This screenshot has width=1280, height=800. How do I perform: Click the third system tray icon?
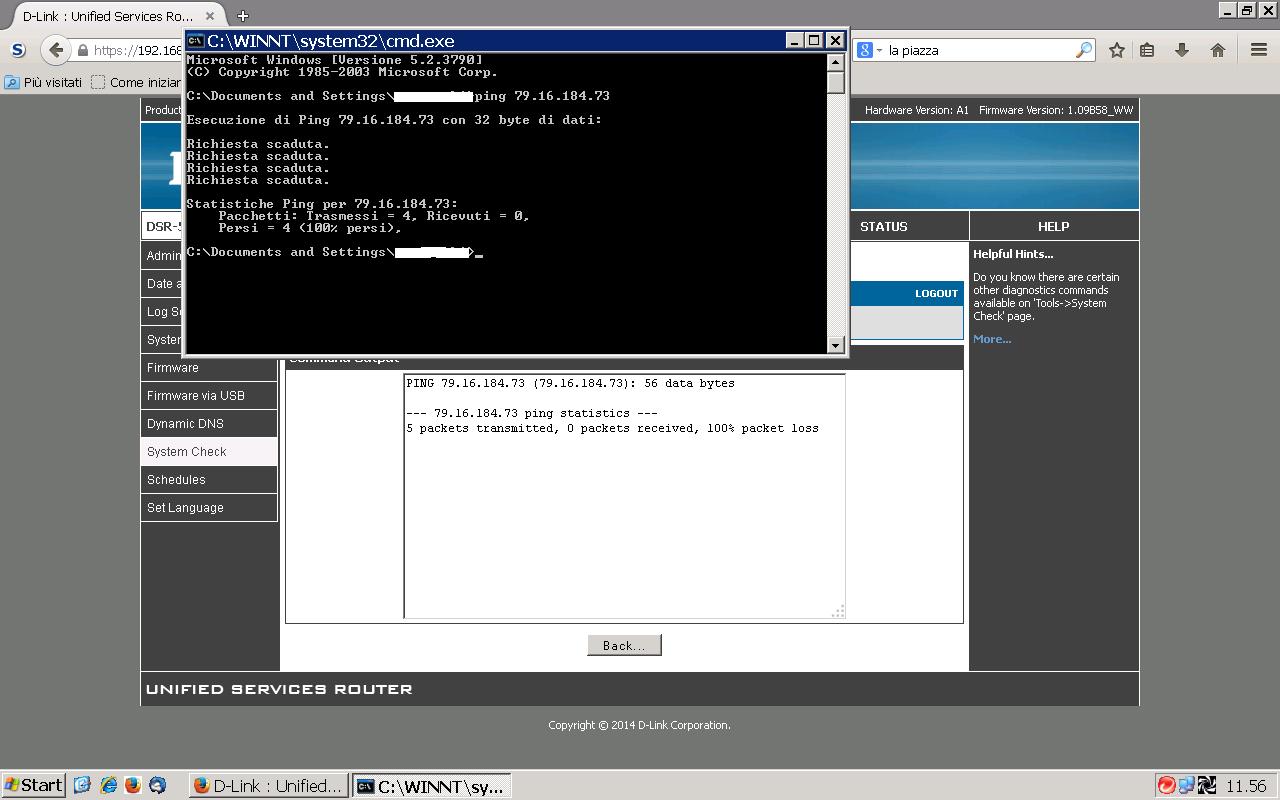point(1207,785)
